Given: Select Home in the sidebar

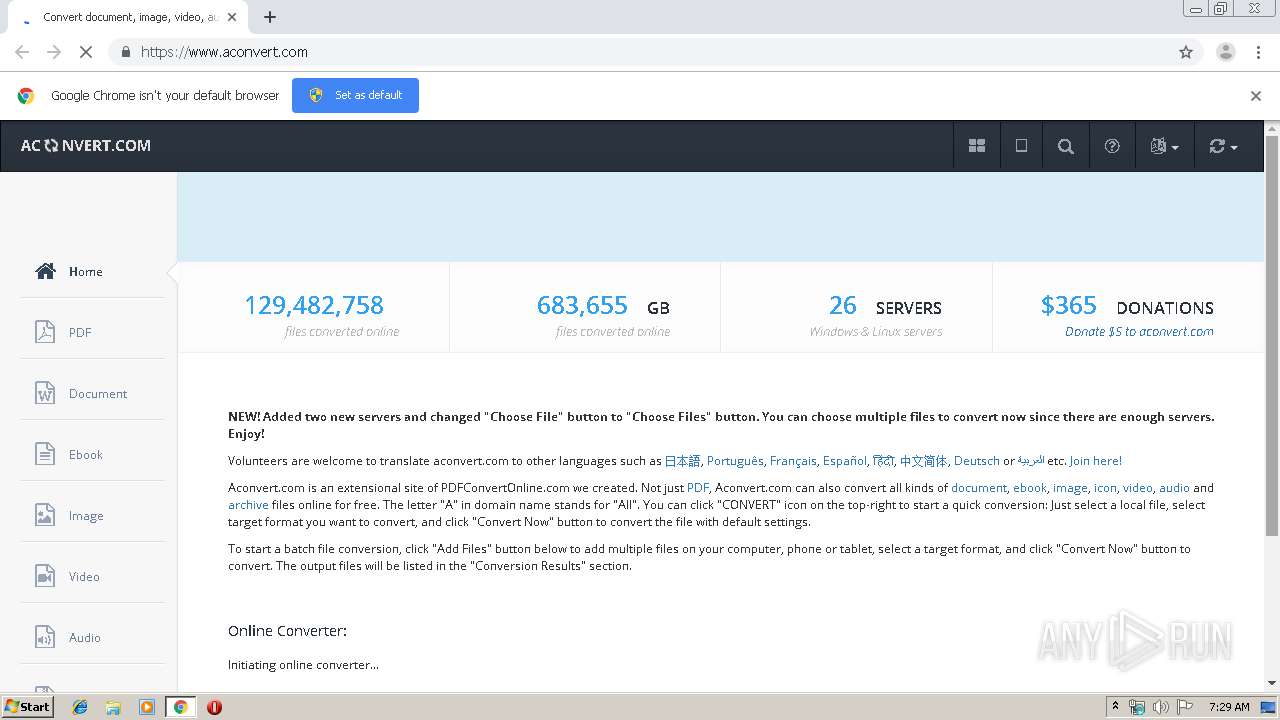Looking at the screenshot, I should pyautogui.click(x=92, y=271).
